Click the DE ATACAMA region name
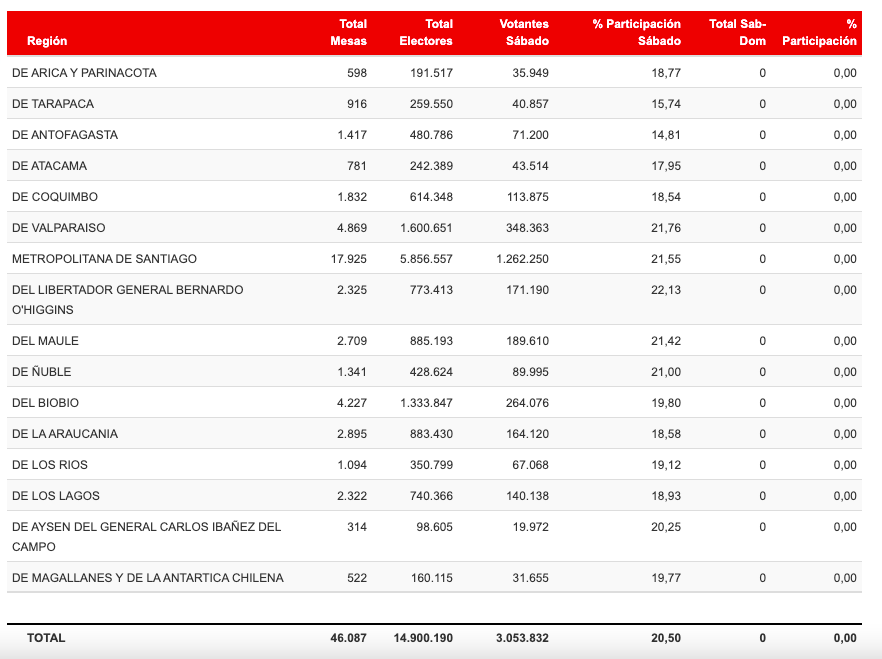The height and width of the screenshot is (659, 882). point(49,166)
